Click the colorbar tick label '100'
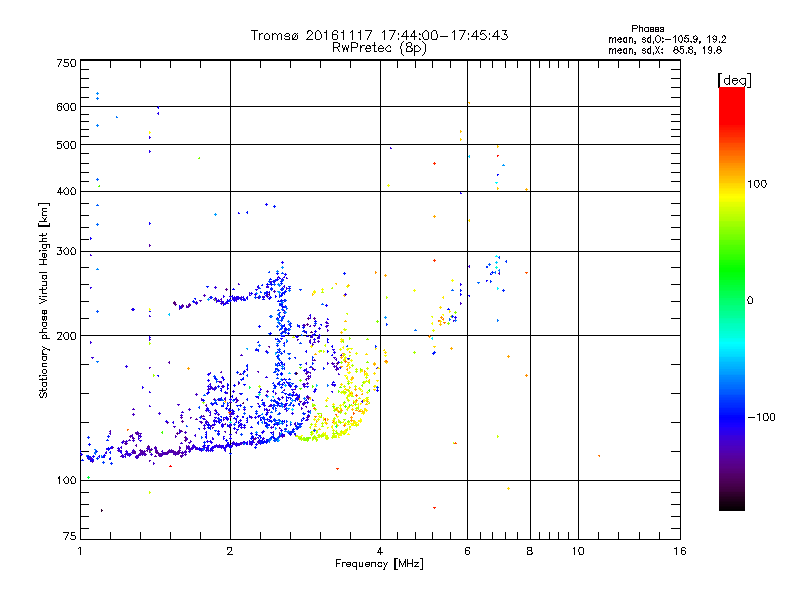Image resolution: width=800 pixels, height=600 pixels. pyautogui.click(x=757, y=184)
